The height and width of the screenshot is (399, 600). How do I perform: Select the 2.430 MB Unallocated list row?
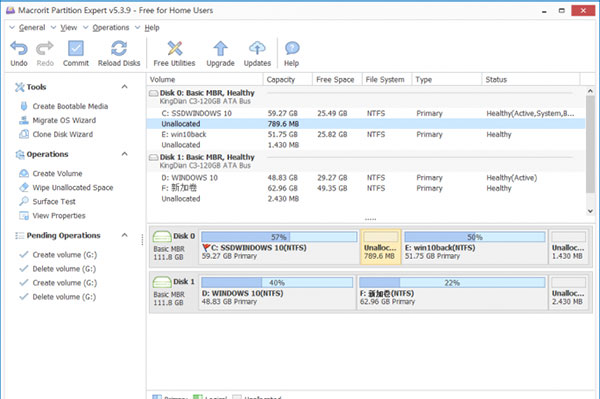366,199
